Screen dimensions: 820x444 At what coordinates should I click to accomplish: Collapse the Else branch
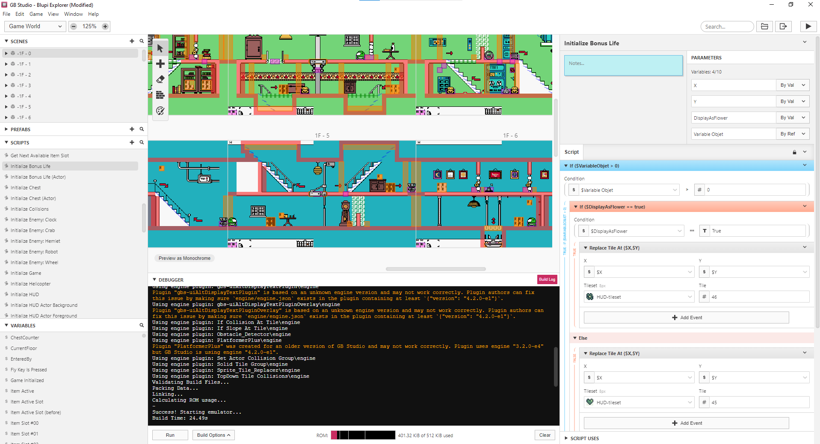click(574, 338)
